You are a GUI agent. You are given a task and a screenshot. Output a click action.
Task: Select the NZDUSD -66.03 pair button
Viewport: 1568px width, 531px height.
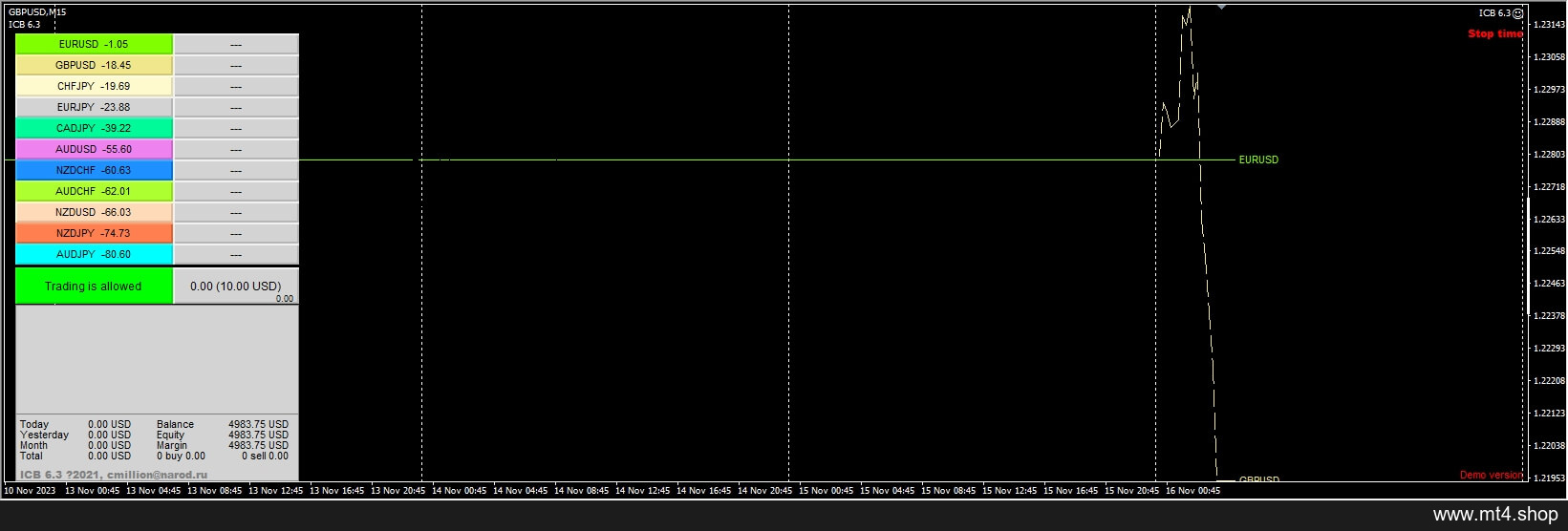94,212
